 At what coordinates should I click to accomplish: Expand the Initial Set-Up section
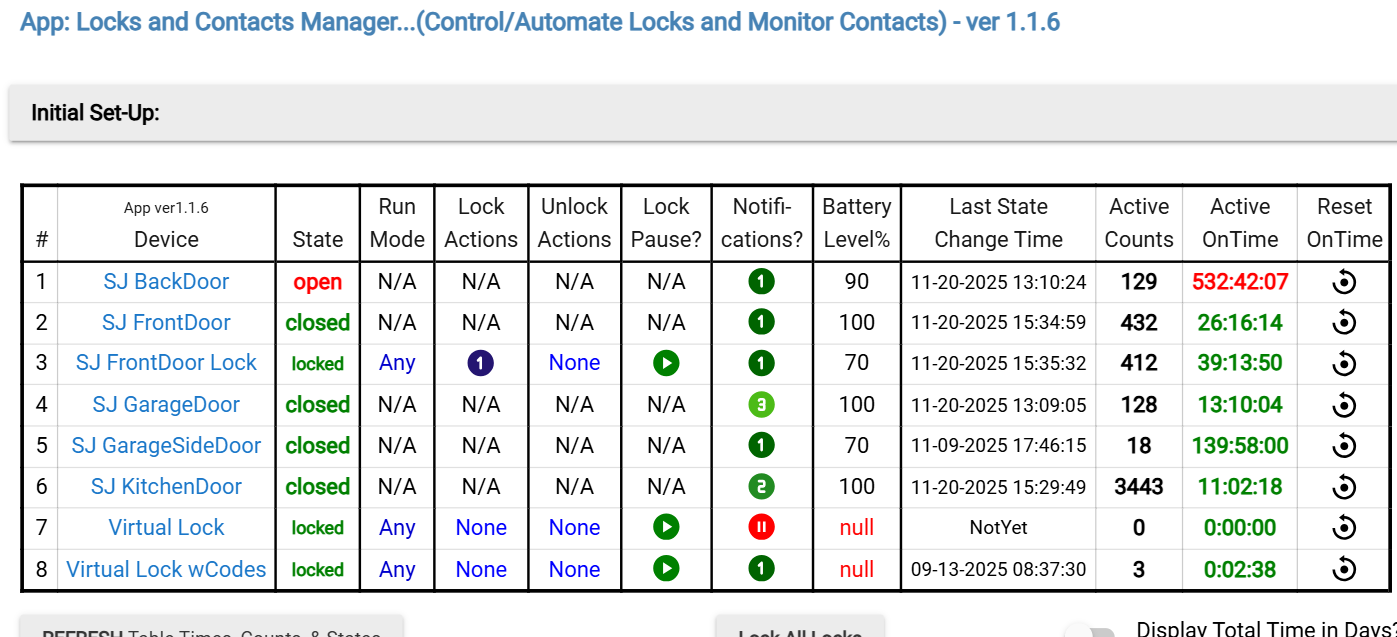96,113
